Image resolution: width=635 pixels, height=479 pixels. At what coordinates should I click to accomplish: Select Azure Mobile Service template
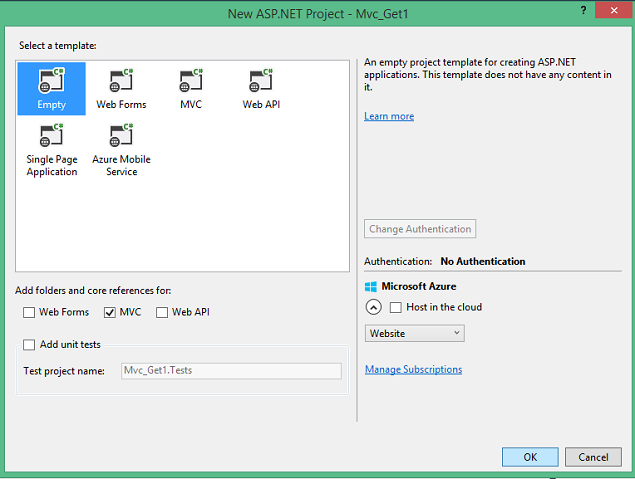tap(121, 150)
